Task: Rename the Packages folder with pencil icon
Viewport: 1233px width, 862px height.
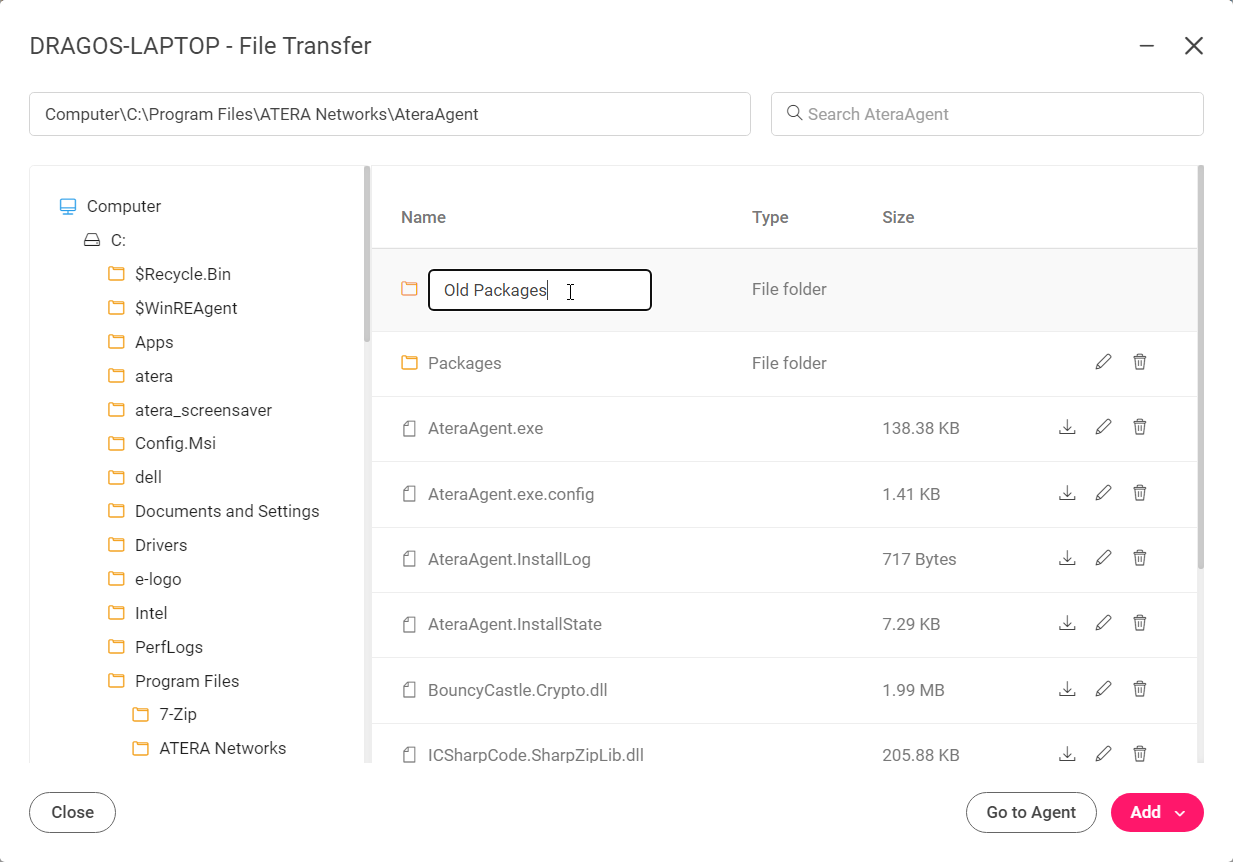Action: (x=1103, y=362)
